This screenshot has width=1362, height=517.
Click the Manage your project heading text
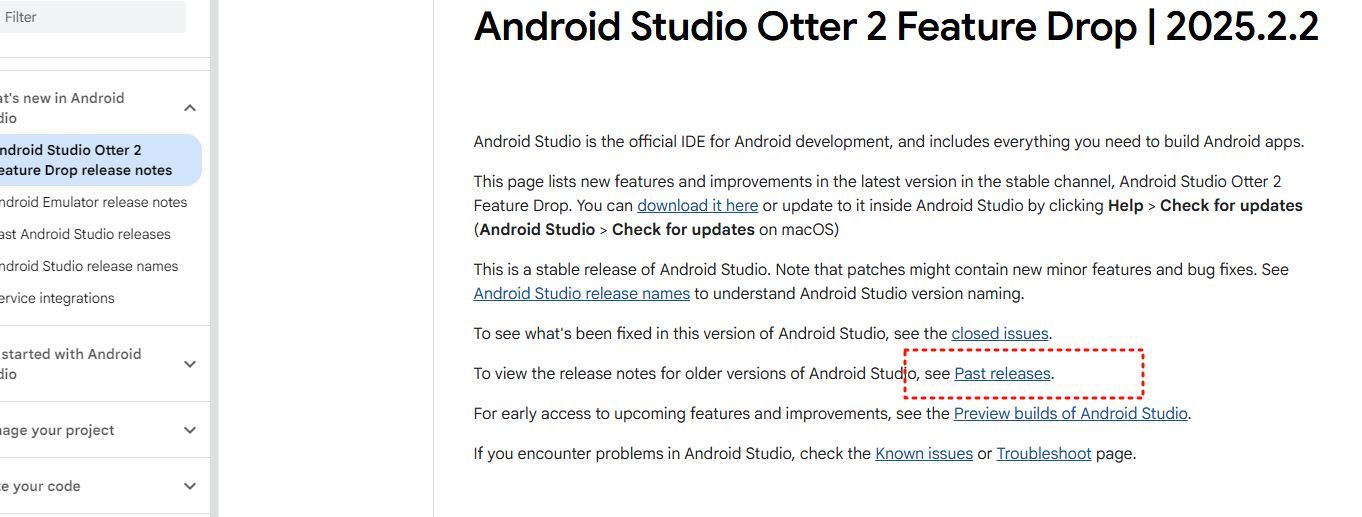(57, 430)
